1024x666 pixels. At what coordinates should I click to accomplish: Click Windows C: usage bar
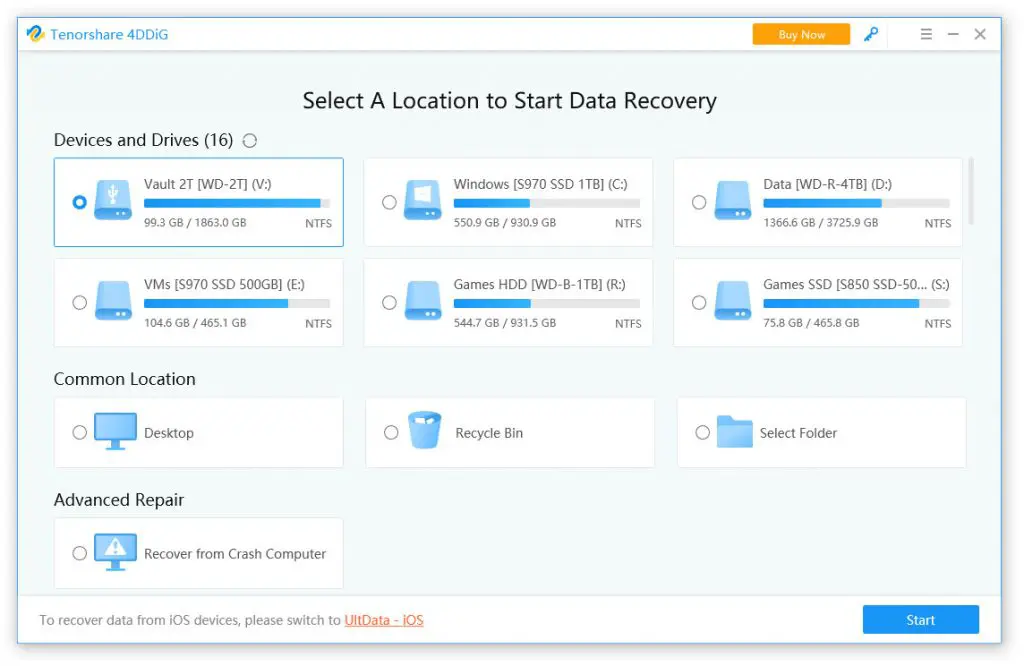pos(547,203)
